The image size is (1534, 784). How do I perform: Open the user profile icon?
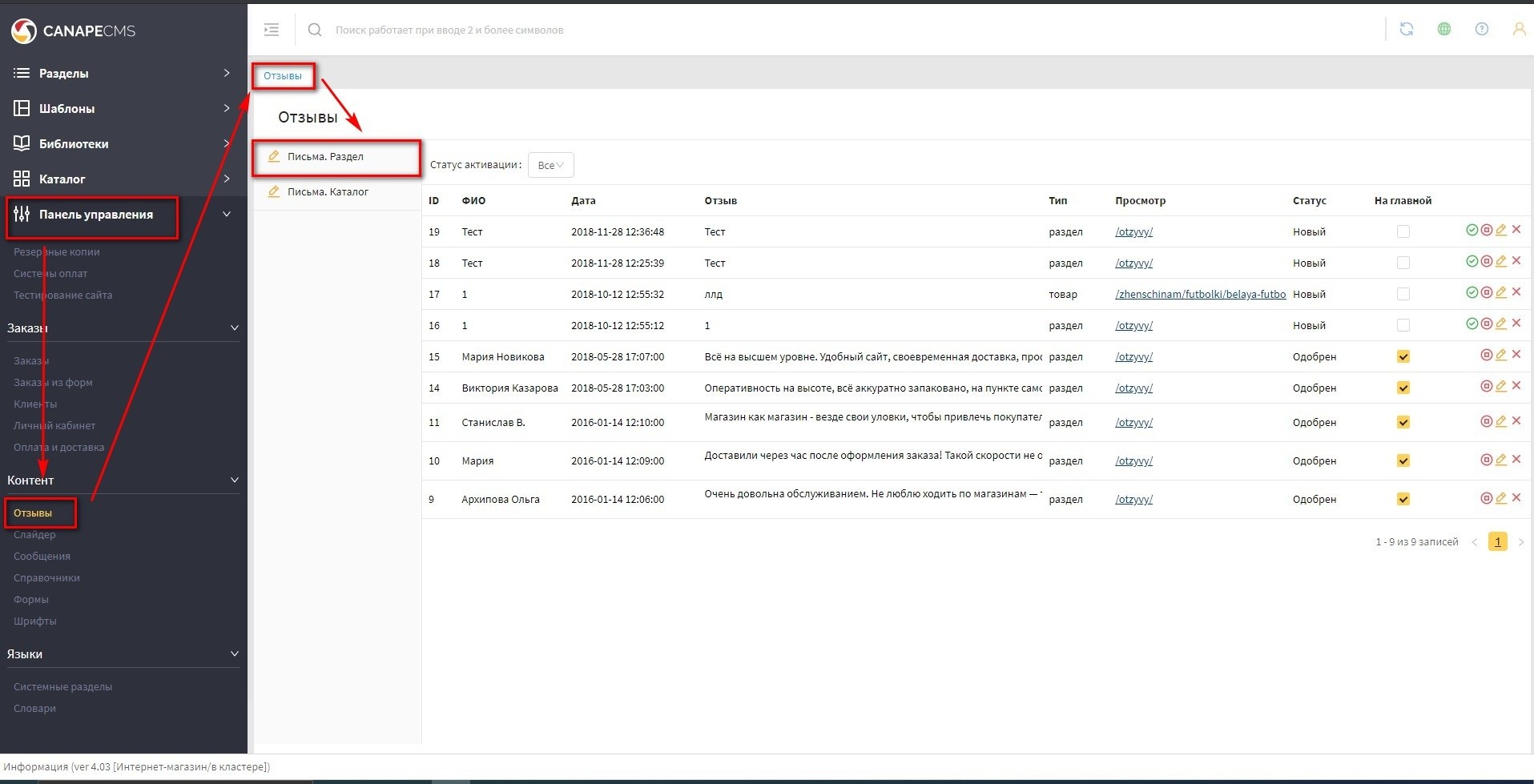[x=1518, y=30]
